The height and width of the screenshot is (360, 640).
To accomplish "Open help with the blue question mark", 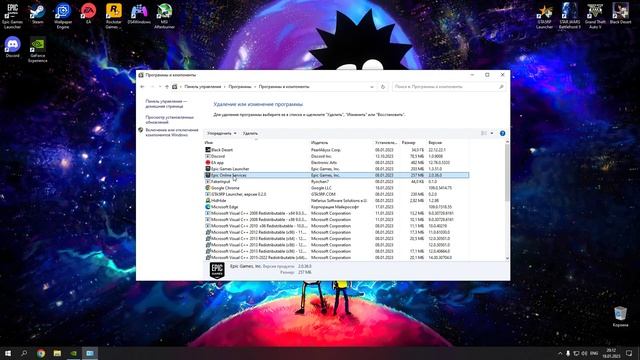I will [502, 133].
